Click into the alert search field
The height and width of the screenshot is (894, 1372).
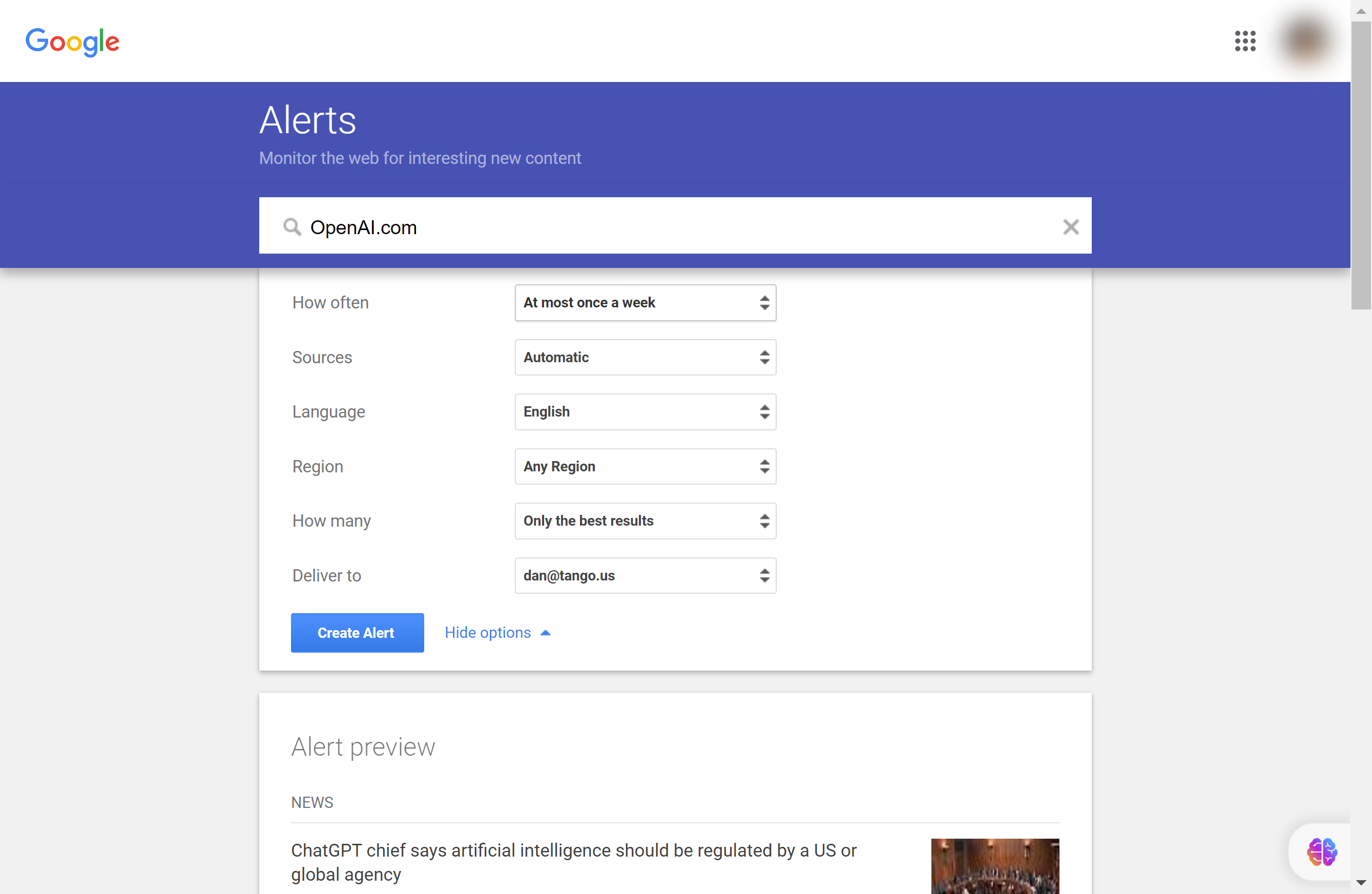675,226
